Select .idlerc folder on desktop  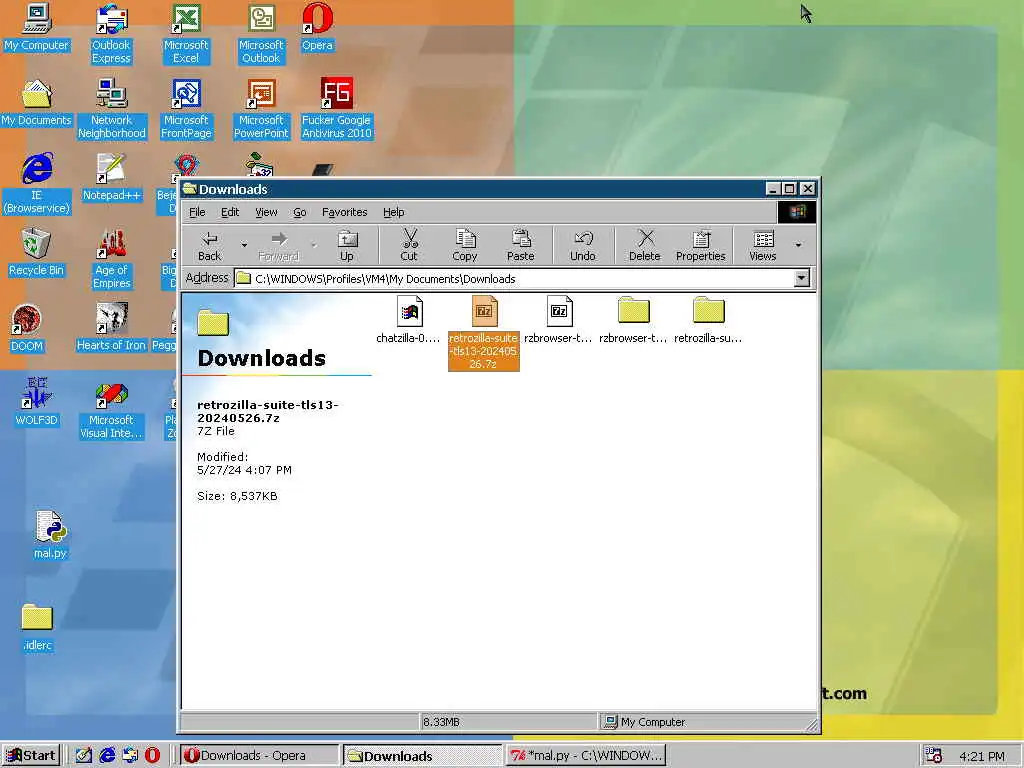[37, 628]
